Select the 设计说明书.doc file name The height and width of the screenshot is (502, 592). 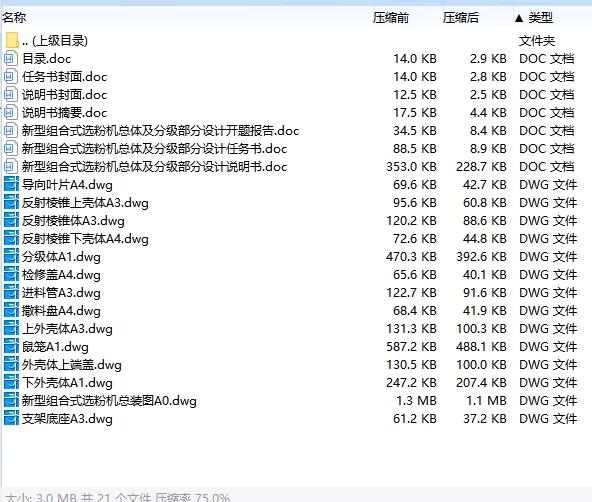pyautogui.click(x=154, y=166)
